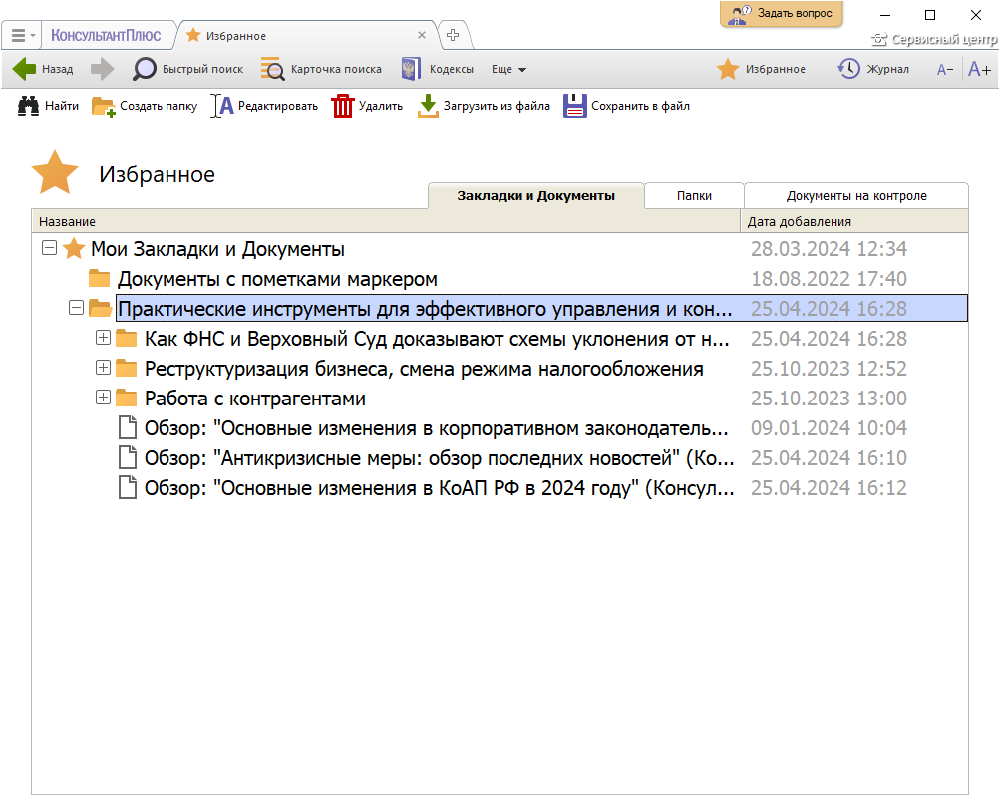Select Документы с пометками маркером folder
This screenshot has height=800, width=1000.
[277, 279]
